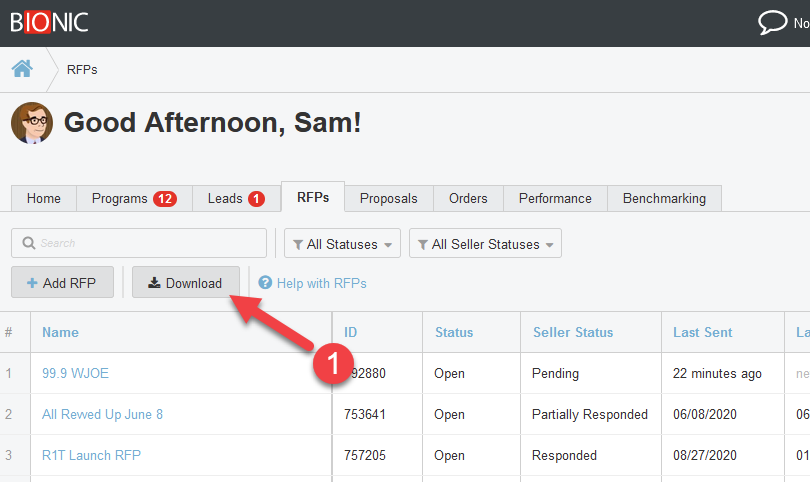Click the Help with RFPs link

click(321, 283)
